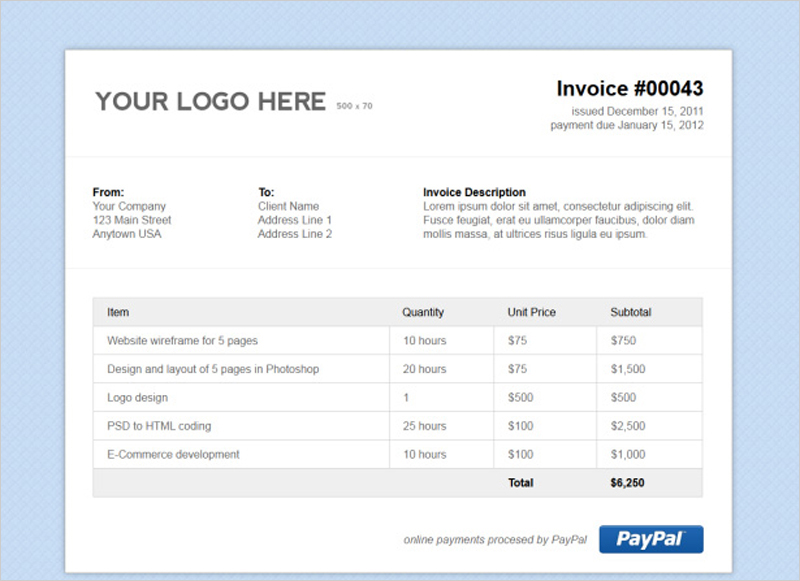Click the payment due January 15, 2012 text

(x=627, y=126)
